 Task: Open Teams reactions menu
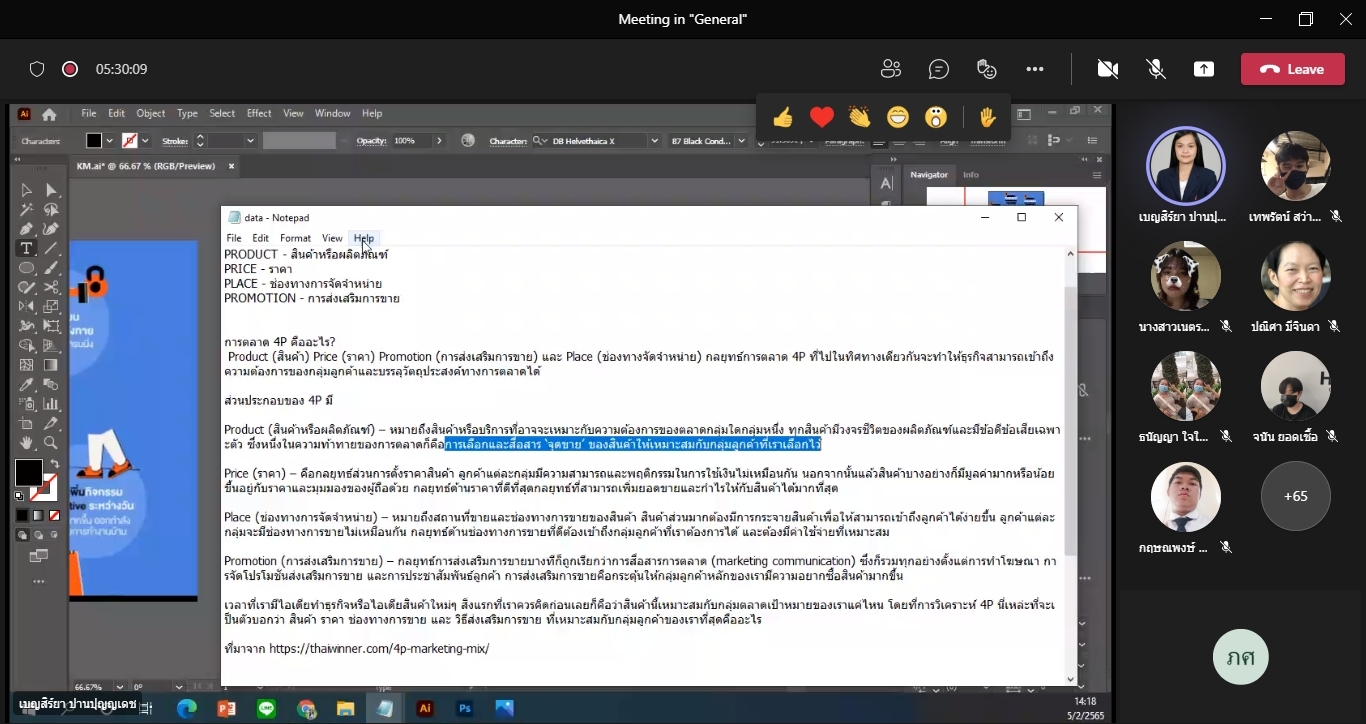pos(987,69)
